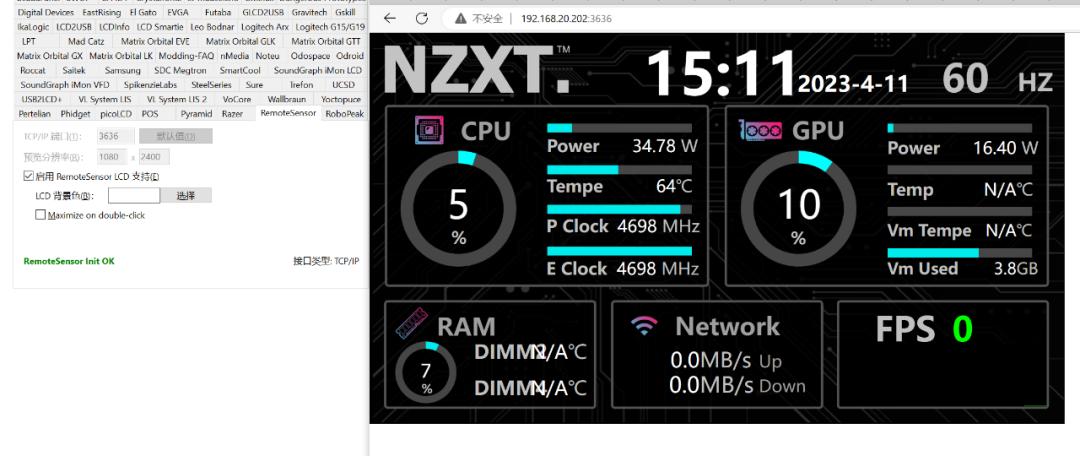Click the 选择 button for background color

186,196
